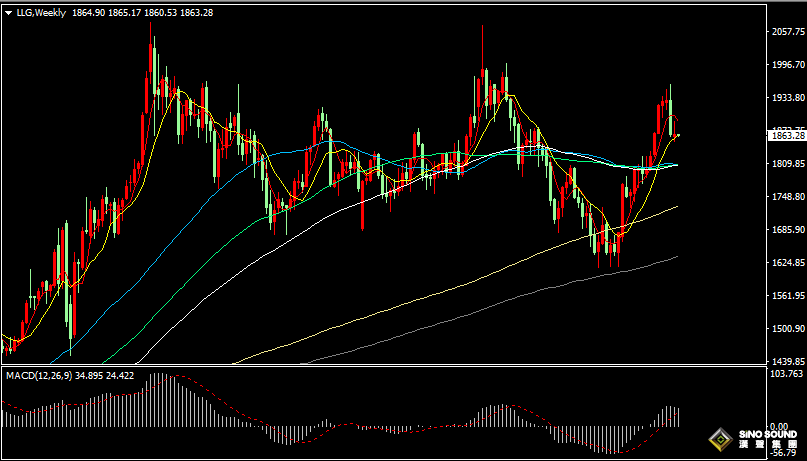This screenshot has width=807, height=461.
Task: Click the 0.00 level on MACD scale
Action: click(x=780, y=427)
